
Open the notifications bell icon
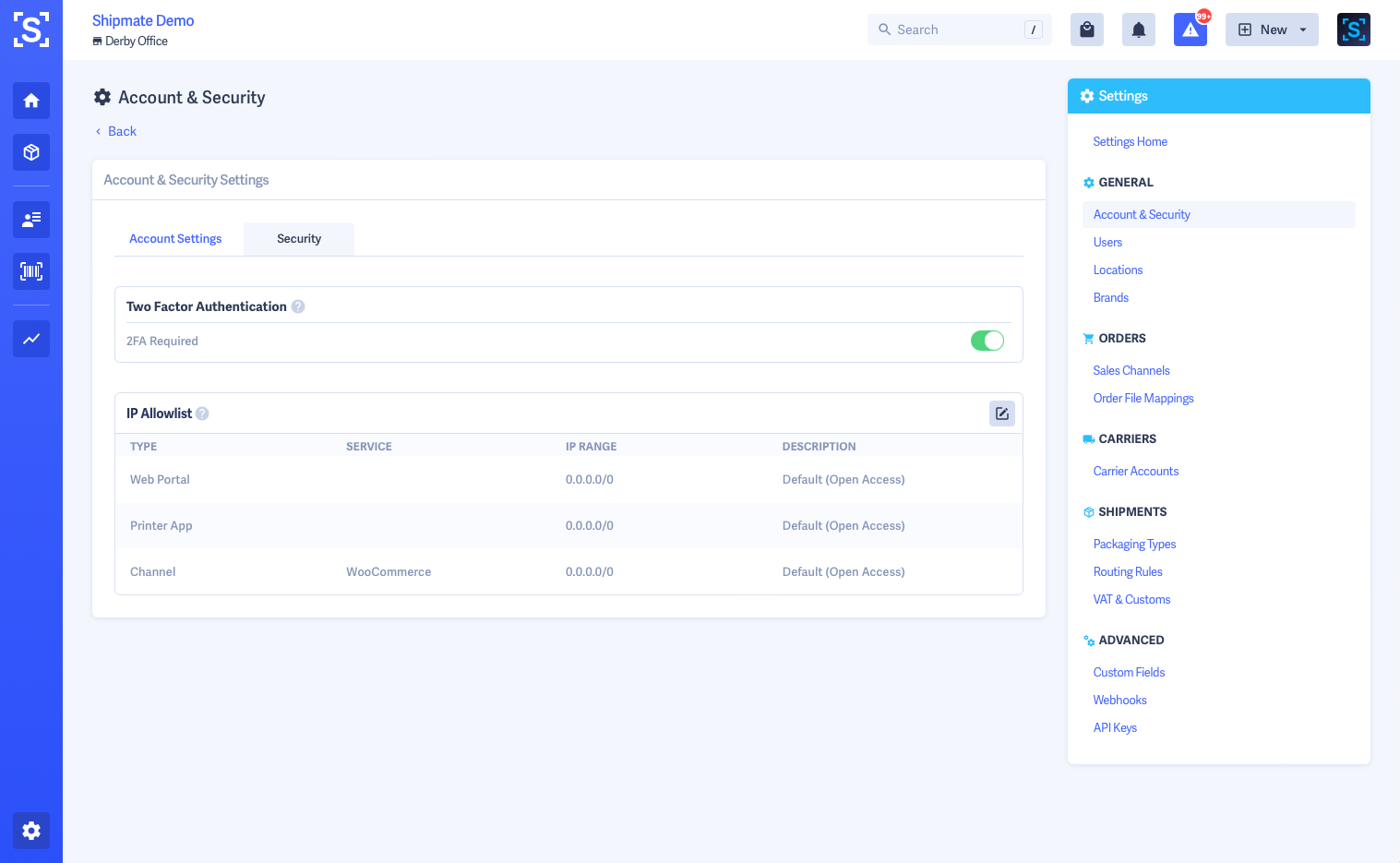tap(1139, 30)
